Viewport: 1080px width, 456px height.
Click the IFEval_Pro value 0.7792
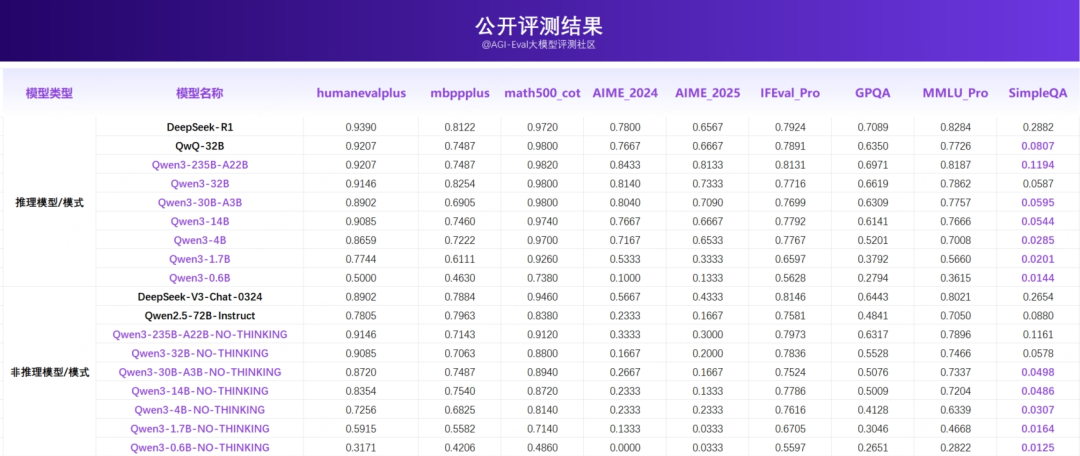point(790,221)
